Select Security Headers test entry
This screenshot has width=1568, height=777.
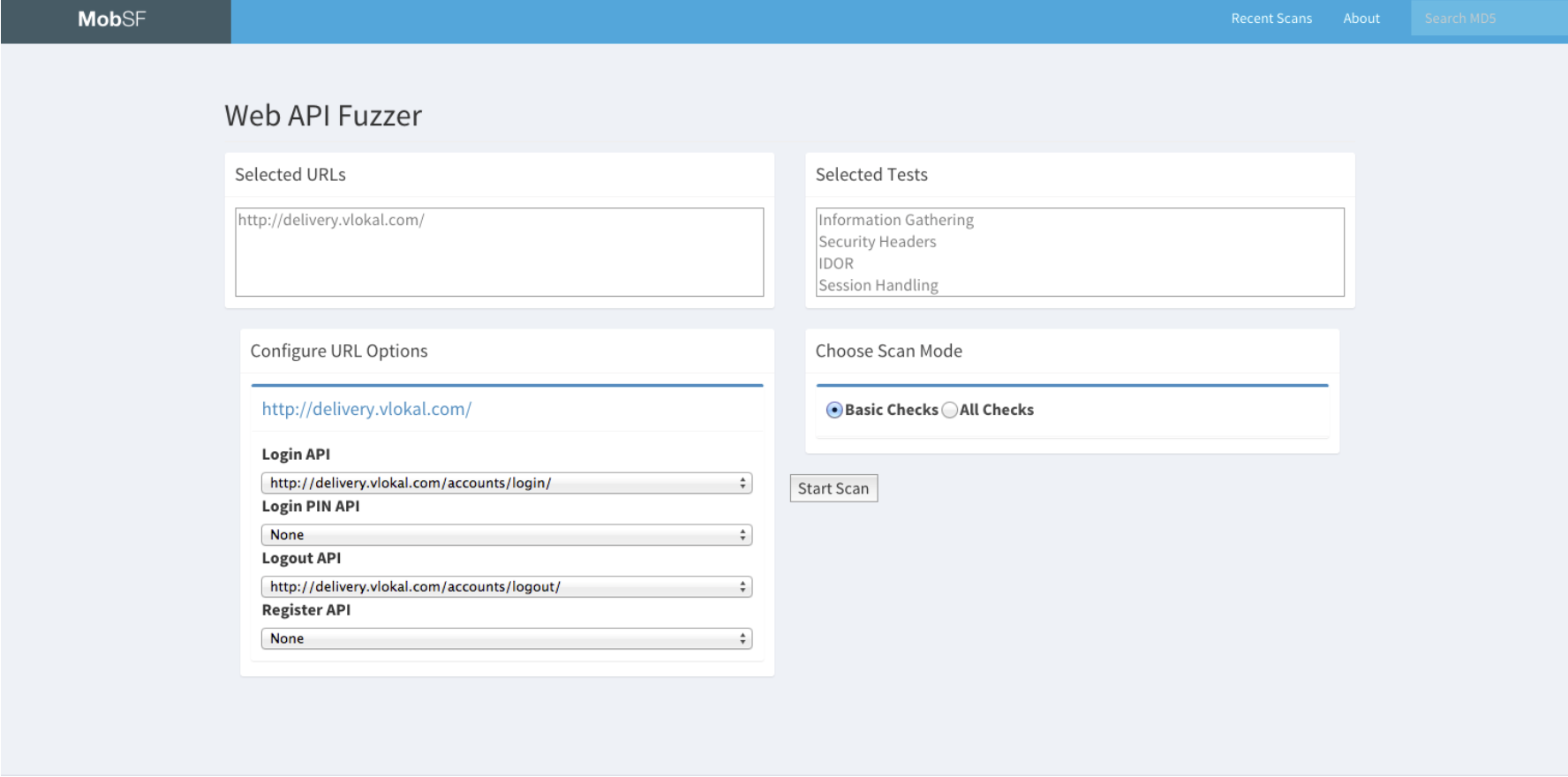point(878,242)
